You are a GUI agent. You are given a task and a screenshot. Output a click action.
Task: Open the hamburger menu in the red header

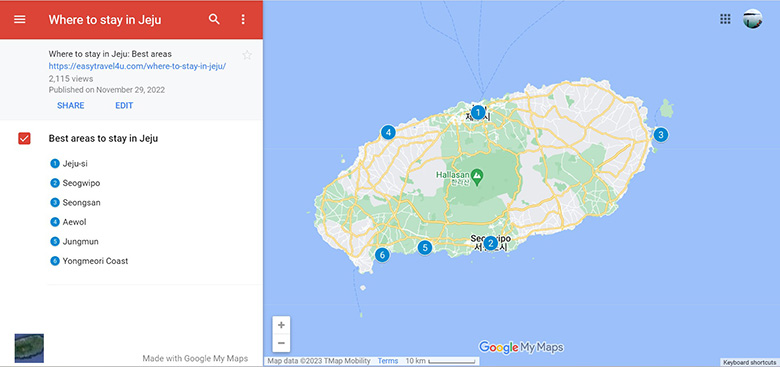click(19, 19)
